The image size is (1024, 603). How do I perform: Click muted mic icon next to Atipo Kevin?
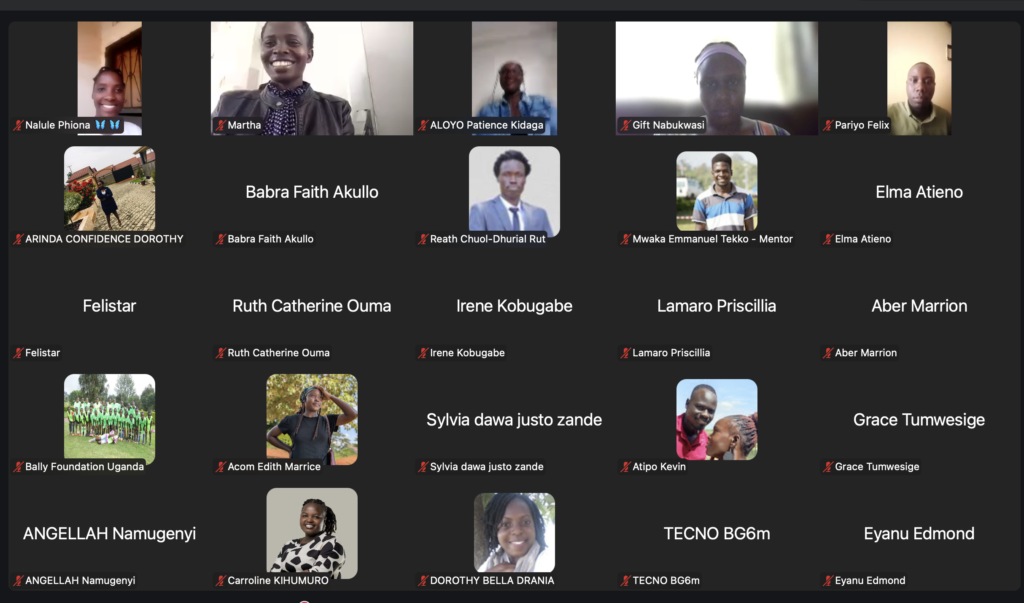pos(626,466)
